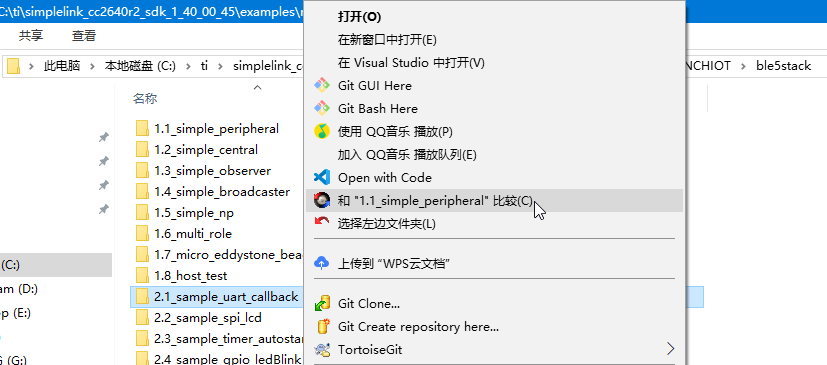The width and height of the screenshot is (827, 365).
Task: Click folder icon of 1.5_simple_np
Action: pos(142,213)
